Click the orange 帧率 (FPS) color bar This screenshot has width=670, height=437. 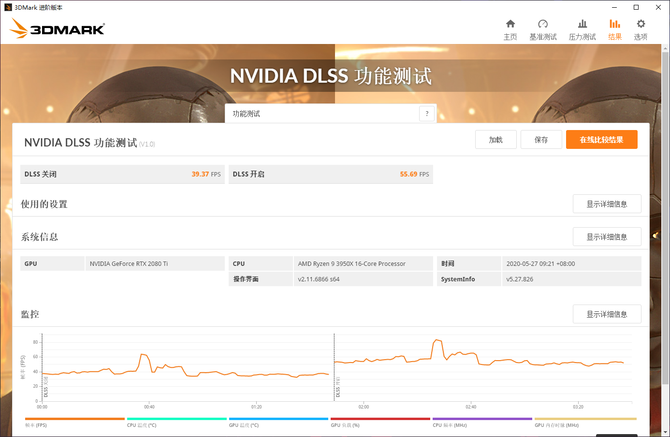click(x=74, y=419)
